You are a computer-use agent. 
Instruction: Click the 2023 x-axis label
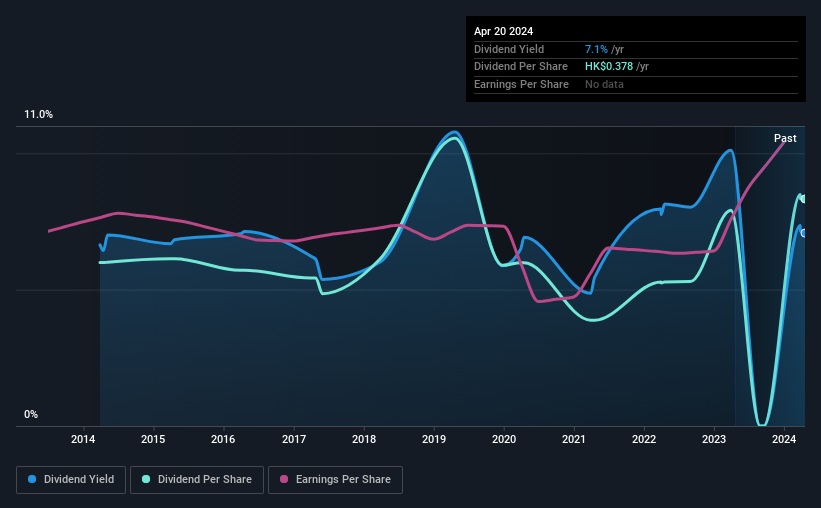pyautogui.click(x=714, y=439)
